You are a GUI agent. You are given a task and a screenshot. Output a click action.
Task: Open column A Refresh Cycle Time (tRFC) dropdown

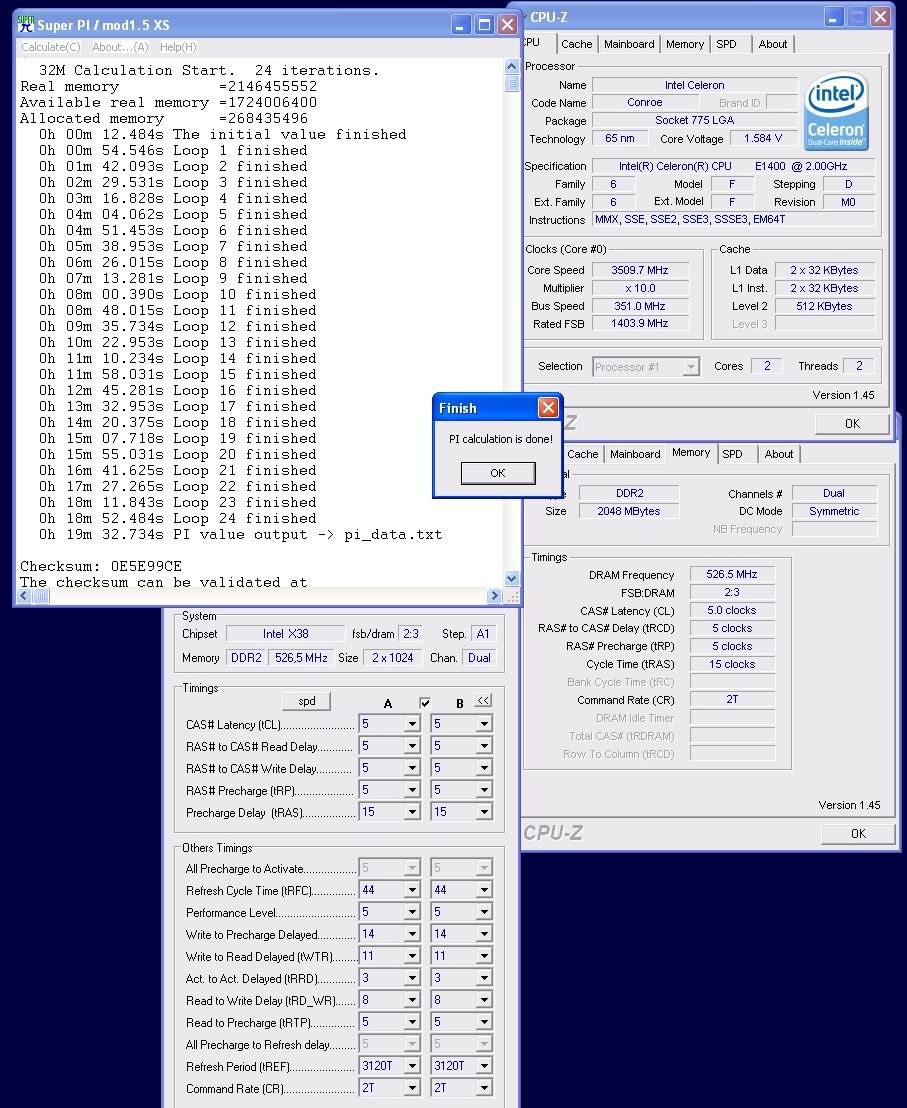tap(412, 890)
